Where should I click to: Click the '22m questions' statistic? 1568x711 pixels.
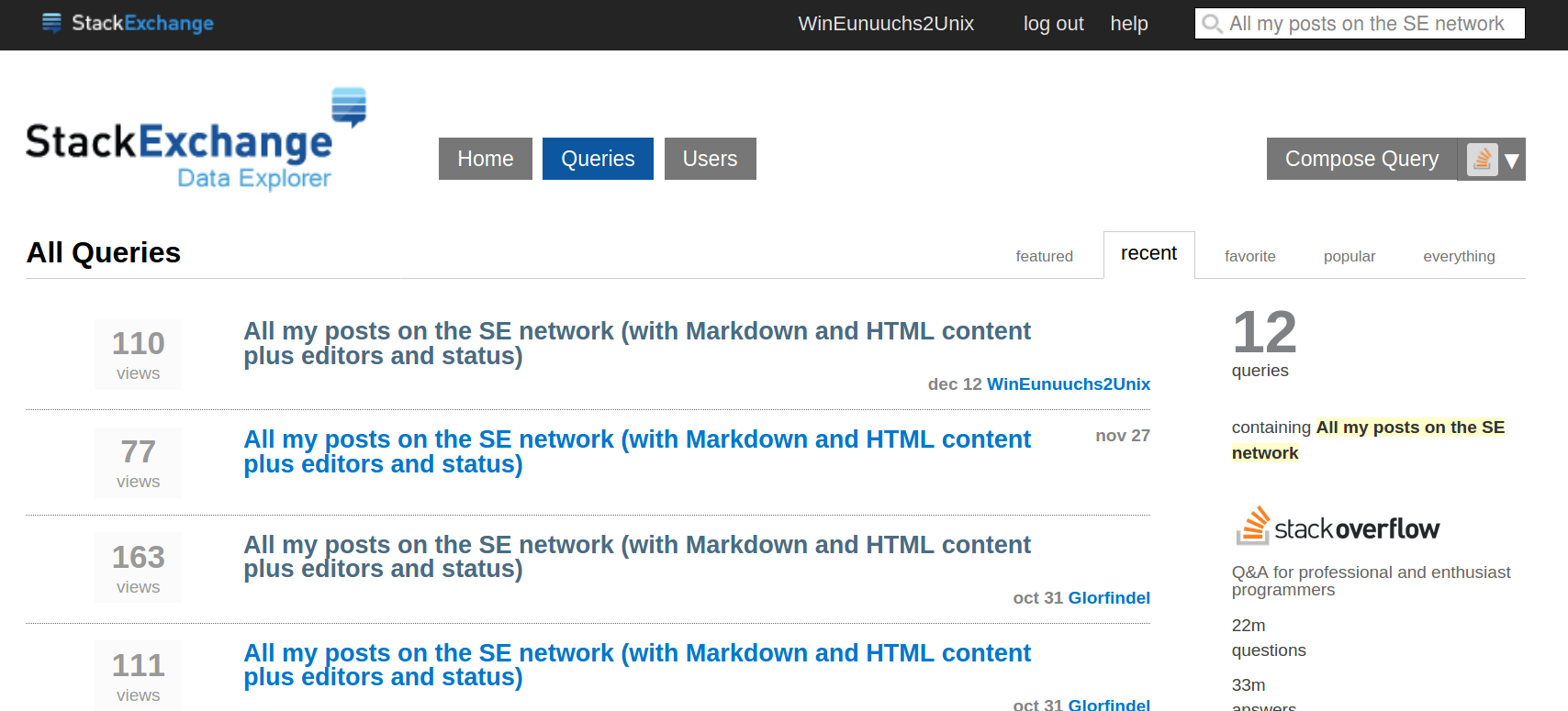point(1268,638)
